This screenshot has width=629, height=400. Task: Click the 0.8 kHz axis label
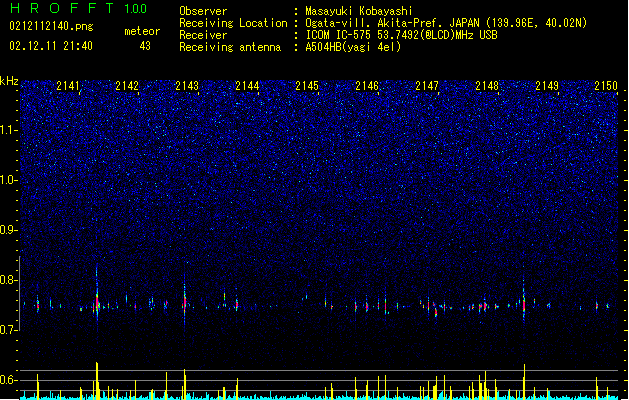[8, 280]
